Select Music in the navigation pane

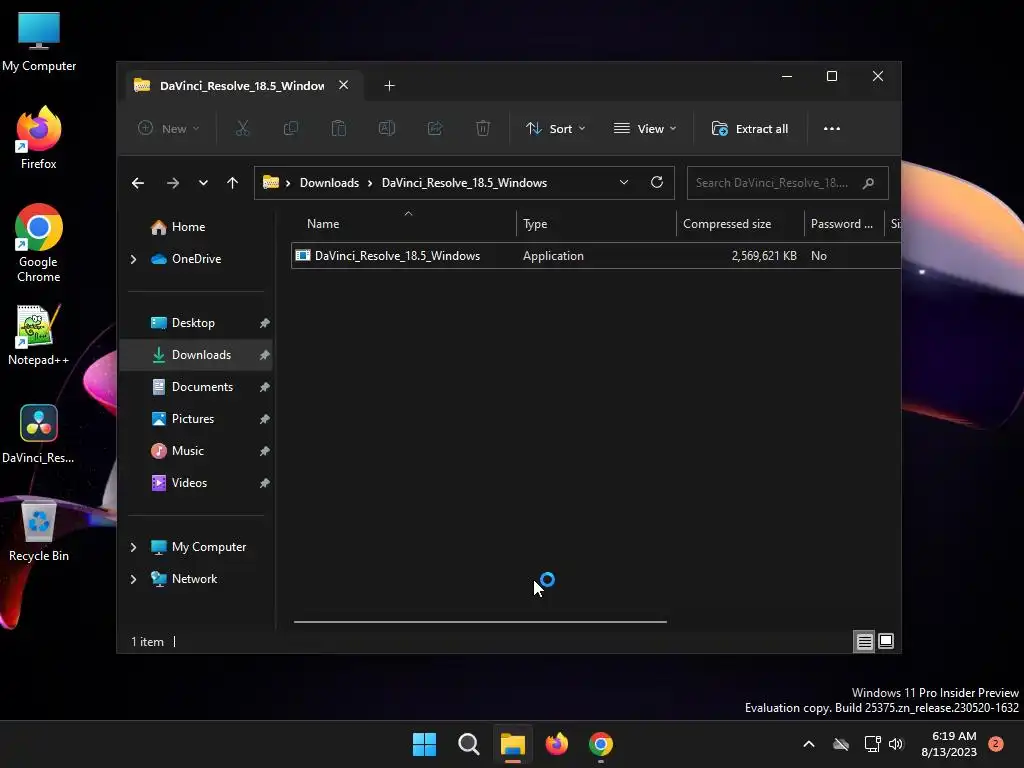coord(187,451)
